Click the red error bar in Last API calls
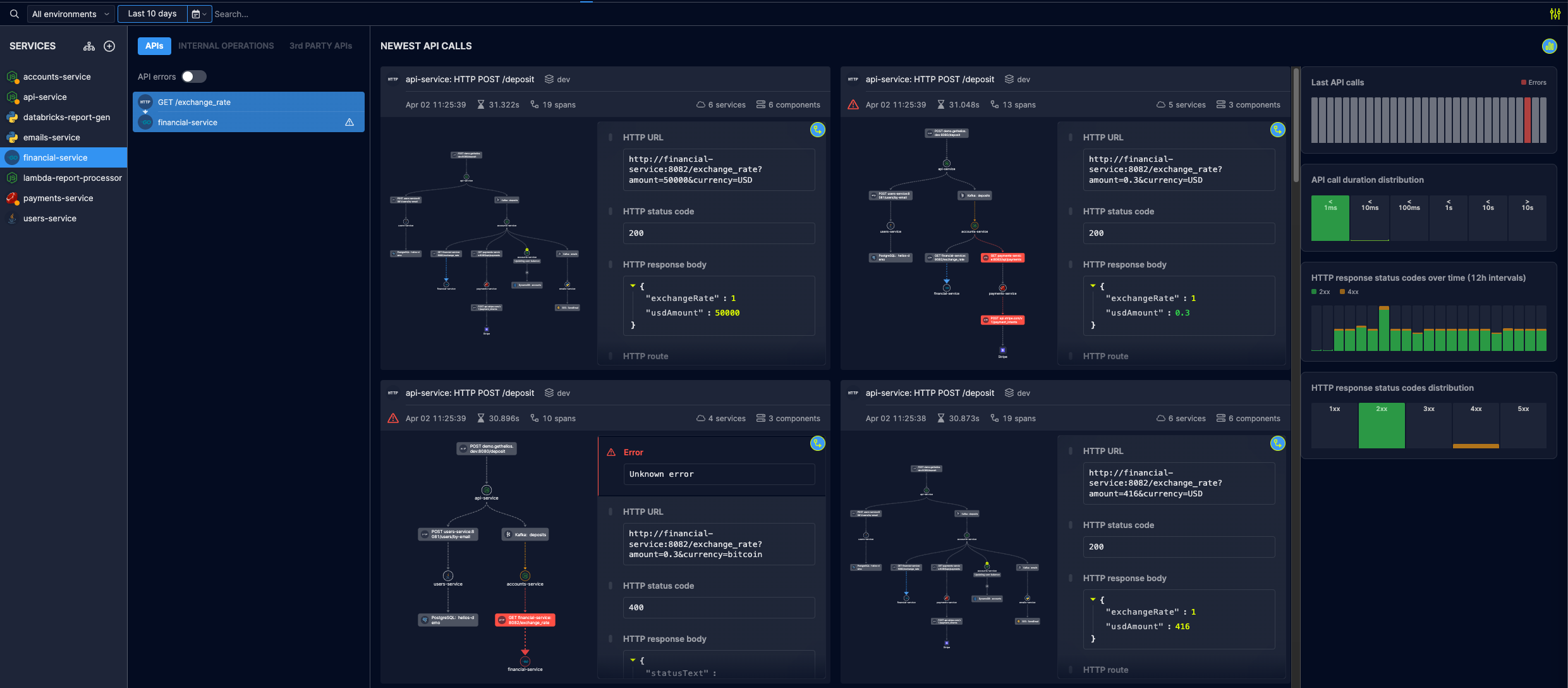Image resolution: width=1568 pixels, height=688 pixels. [1527, 120]
